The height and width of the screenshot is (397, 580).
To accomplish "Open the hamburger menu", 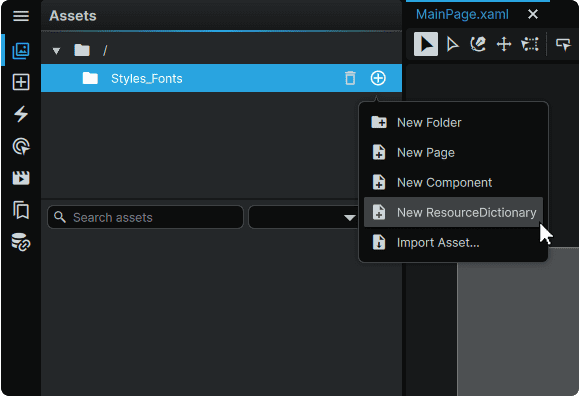I will (21, 16).
